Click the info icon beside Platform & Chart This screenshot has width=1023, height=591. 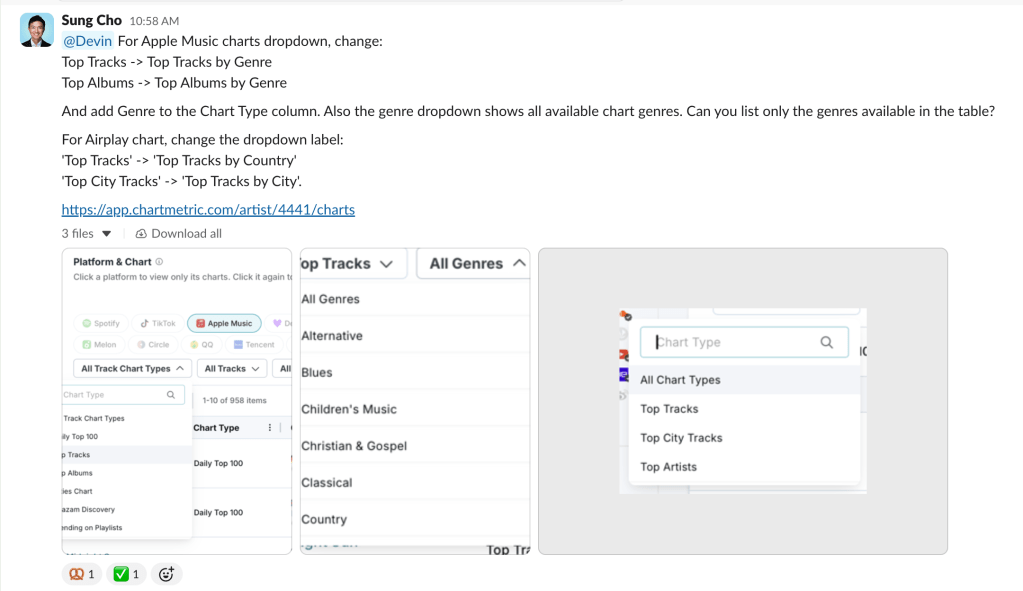pos(159,262)
